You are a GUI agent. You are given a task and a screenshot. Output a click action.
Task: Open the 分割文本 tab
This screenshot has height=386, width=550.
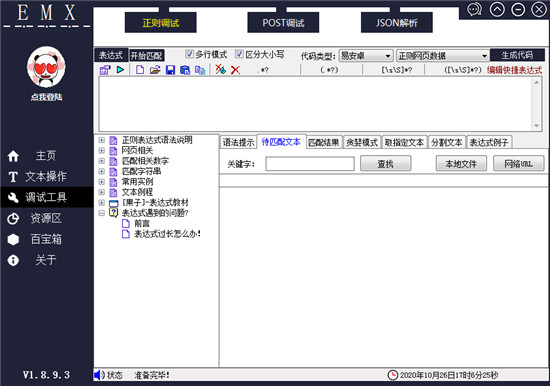[x=447, y=142]
